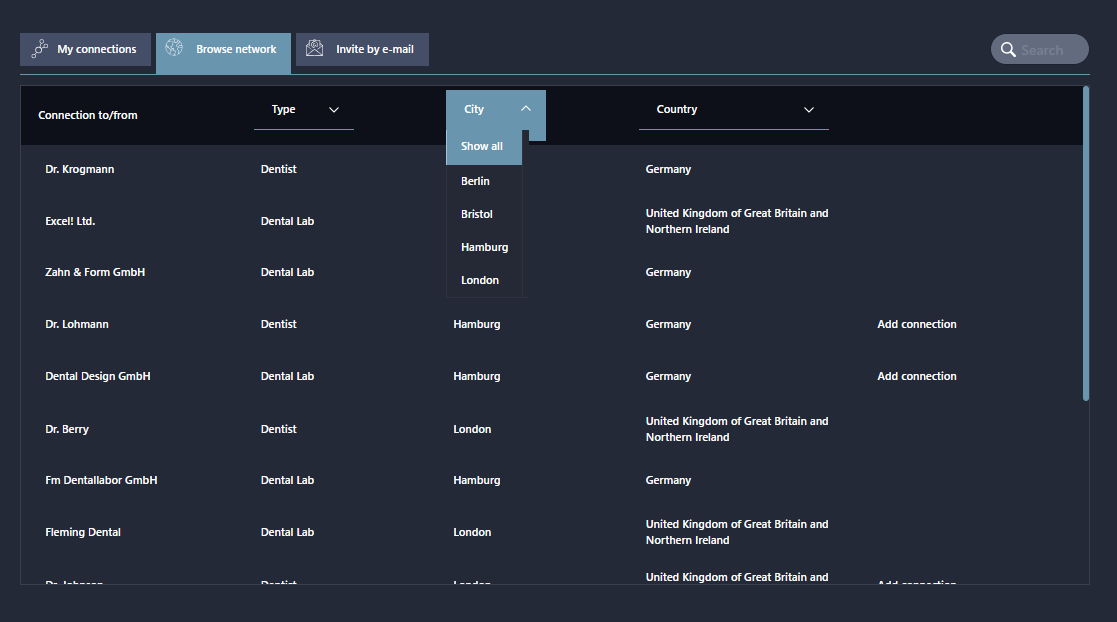Select Show all in City list

[483, 147]
